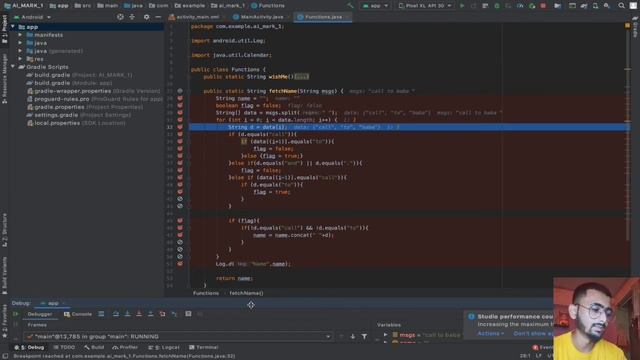Screen dimensions: 640x360
Task: Toggle breakpoint on name.concat line
Action: (180, 235)
